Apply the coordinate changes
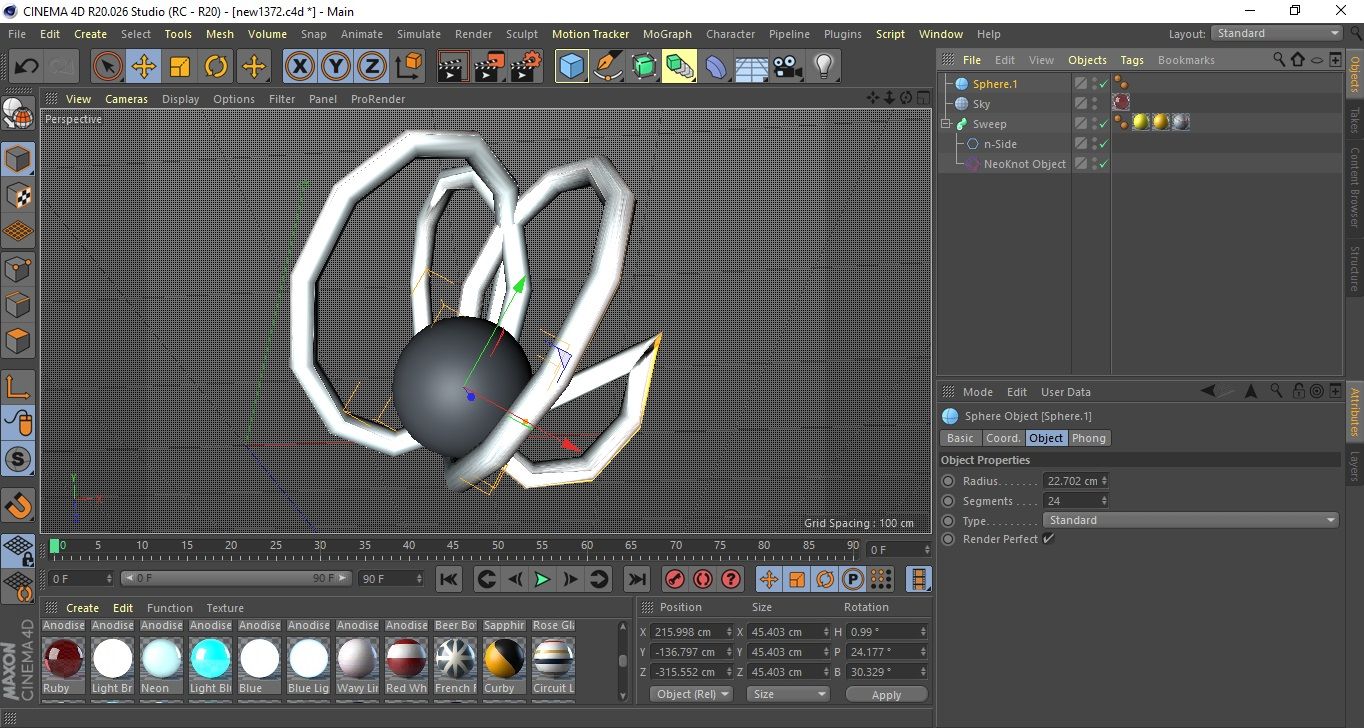The image size is (1364, 728). [886, 694]
